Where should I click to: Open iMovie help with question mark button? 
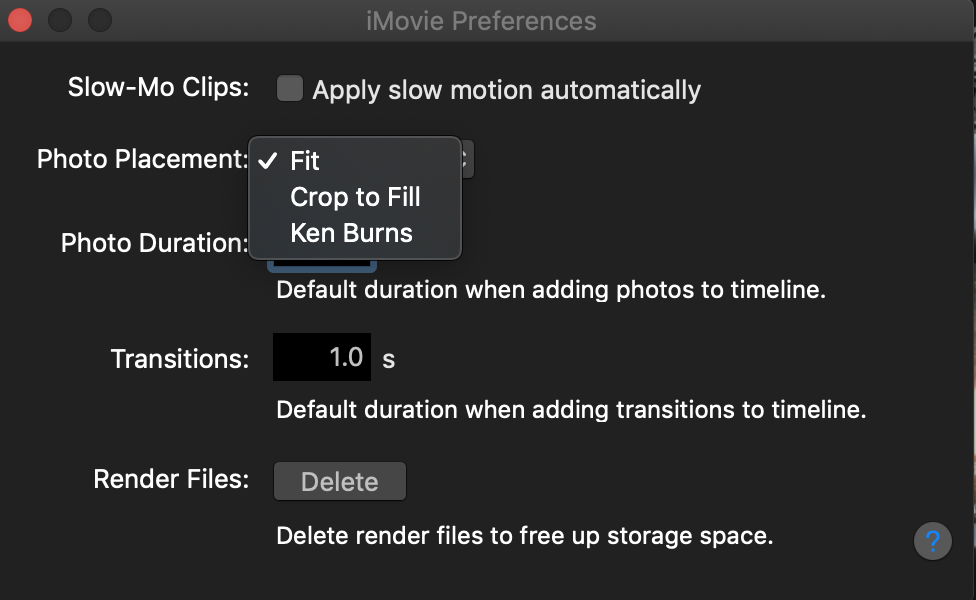point(932,541)
